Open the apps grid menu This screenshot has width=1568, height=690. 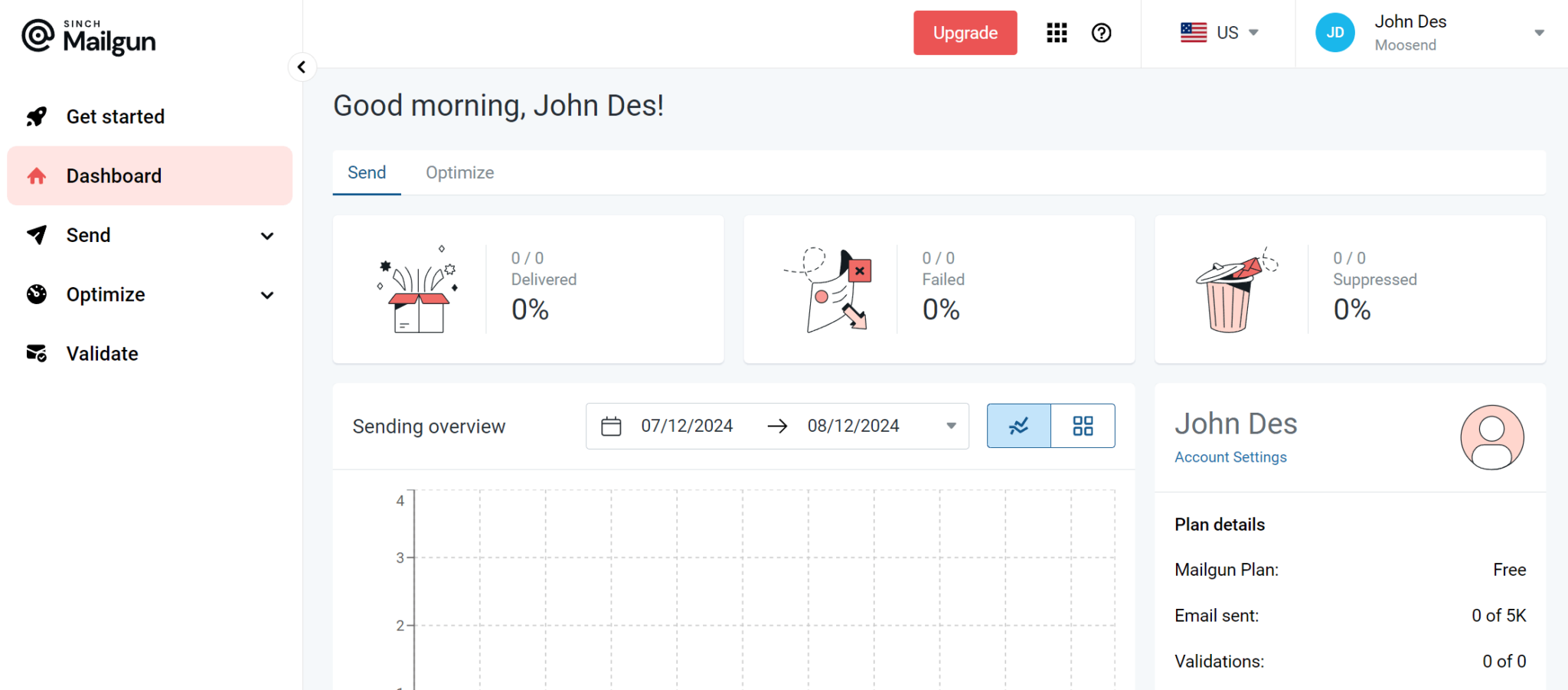pos(1057,33)
